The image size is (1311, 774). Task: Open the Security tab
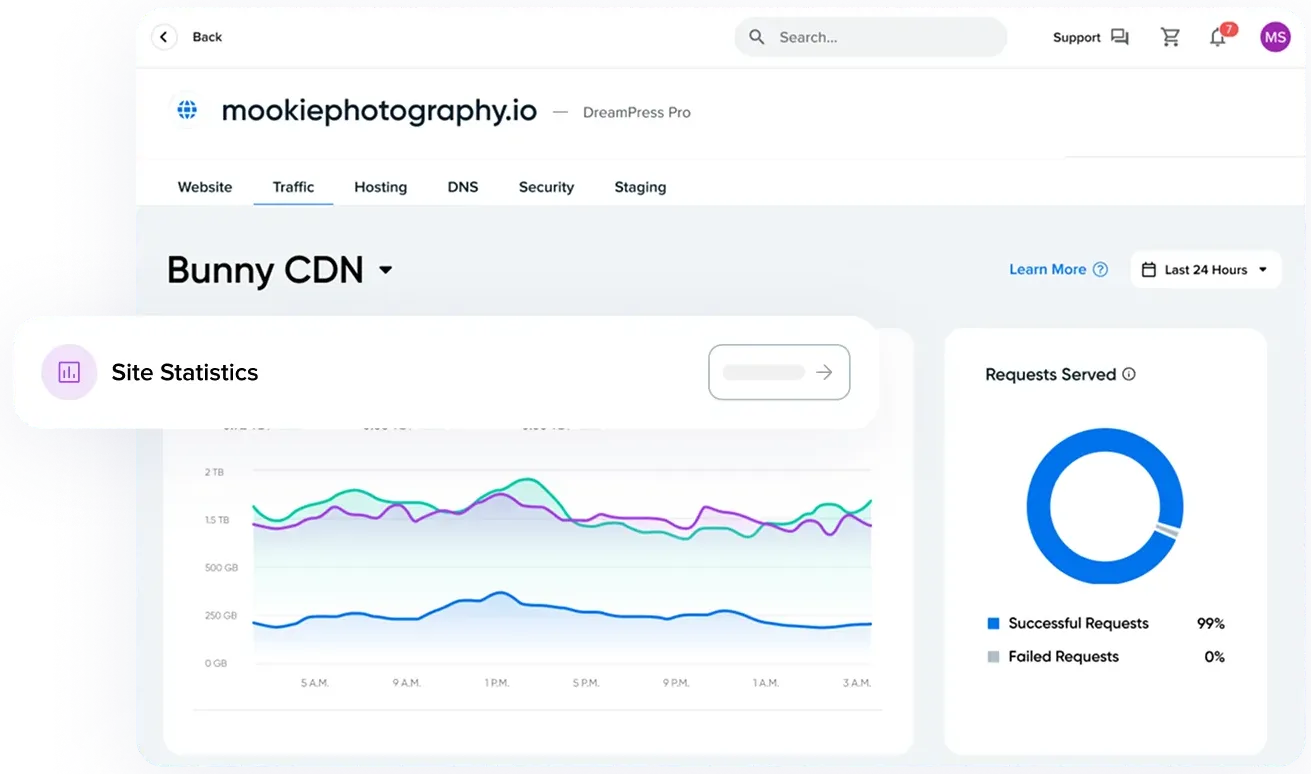pos(546,187)
